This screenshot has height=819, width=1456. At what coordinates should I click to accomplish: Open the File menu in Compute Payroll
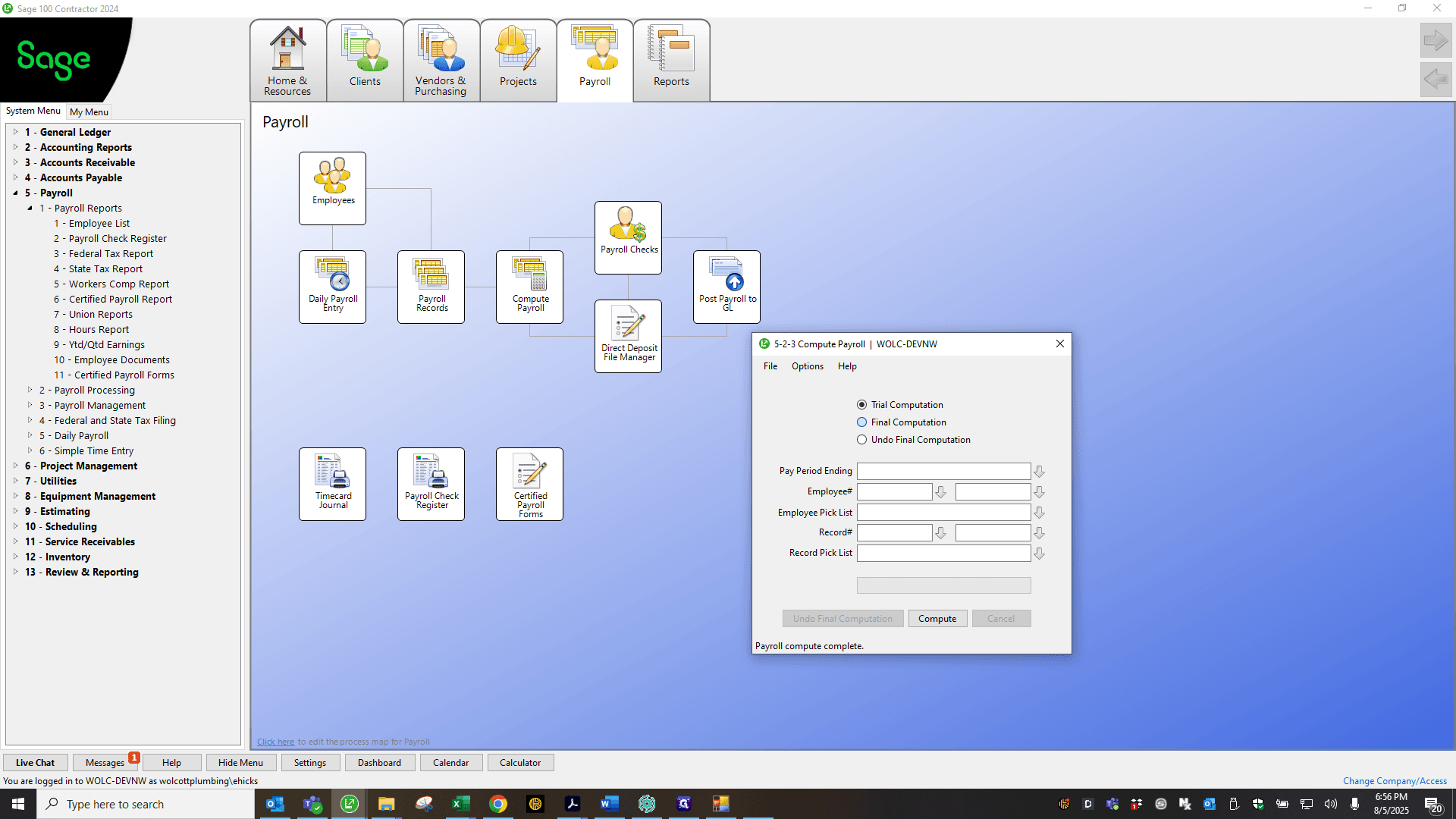[x=770, y=366]
